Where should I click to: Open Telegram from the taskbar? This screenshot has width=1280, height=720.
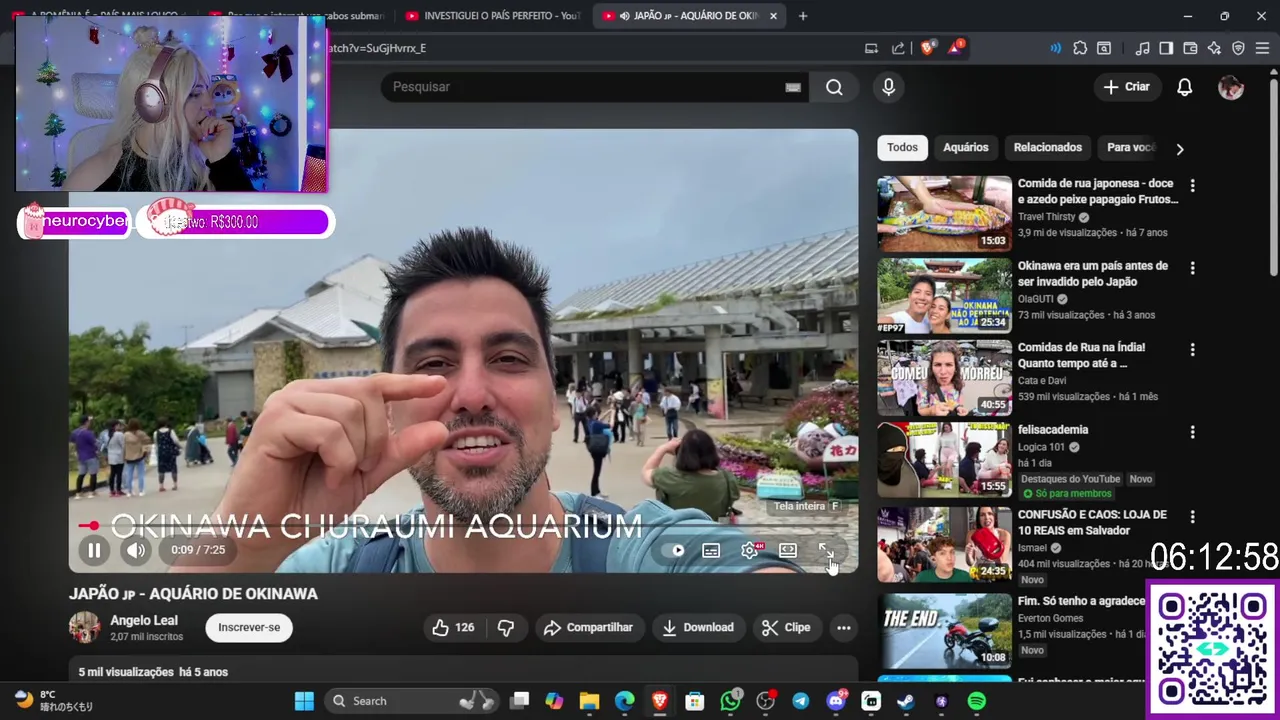click(x=801, y=701)
